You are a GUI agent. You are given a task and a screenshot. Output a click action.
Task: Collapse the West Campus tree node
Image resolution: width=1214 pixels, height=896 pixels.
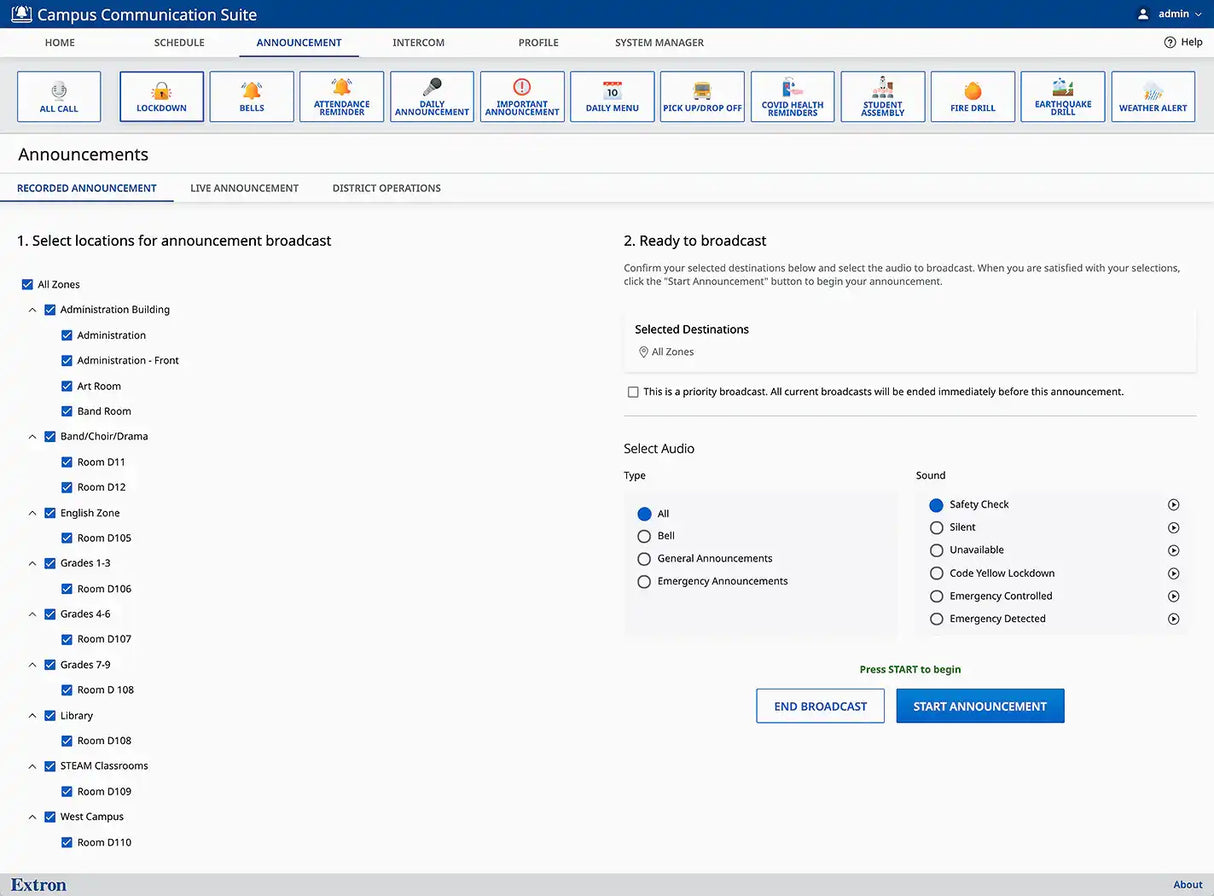click(32, 817)
